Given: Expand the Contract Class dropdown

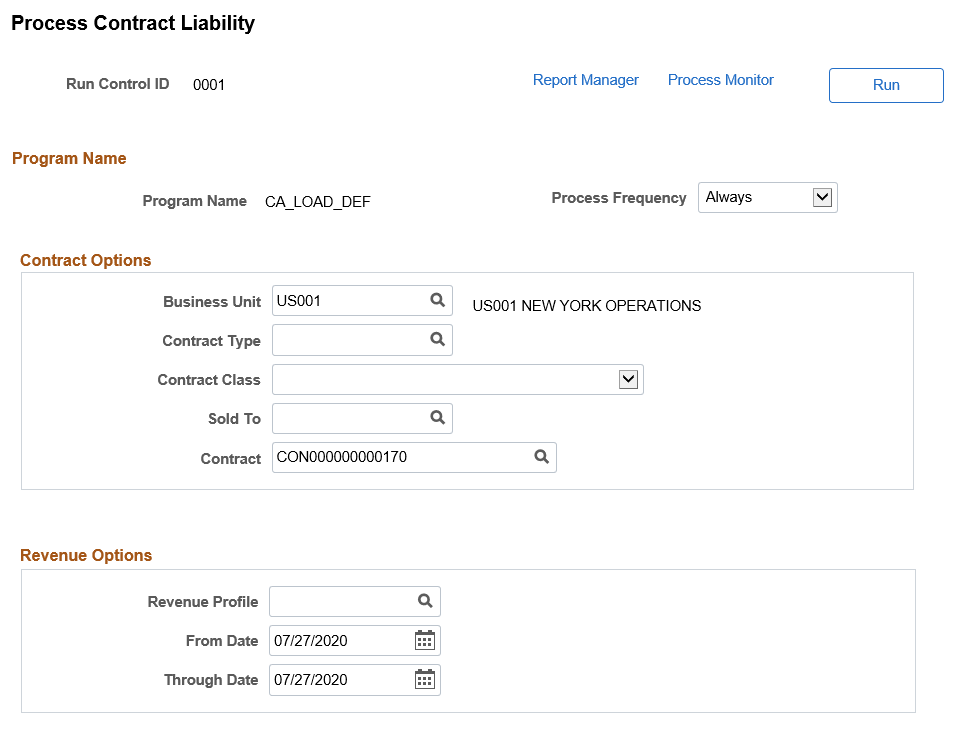Looking at the screenshot, I should 630,379.
